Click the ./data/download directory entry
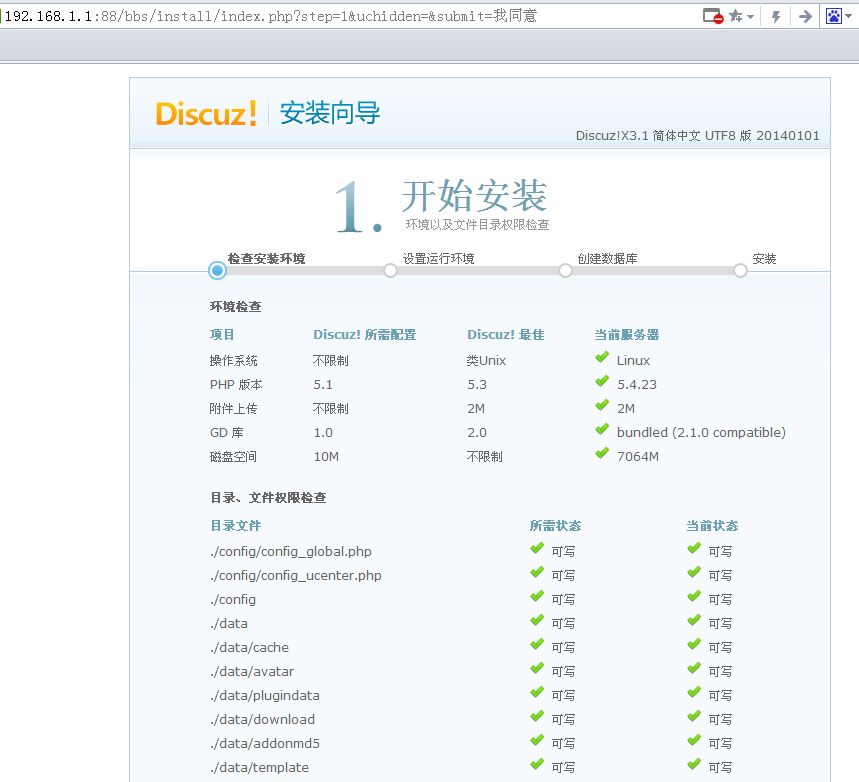 (x=262, y=719)
